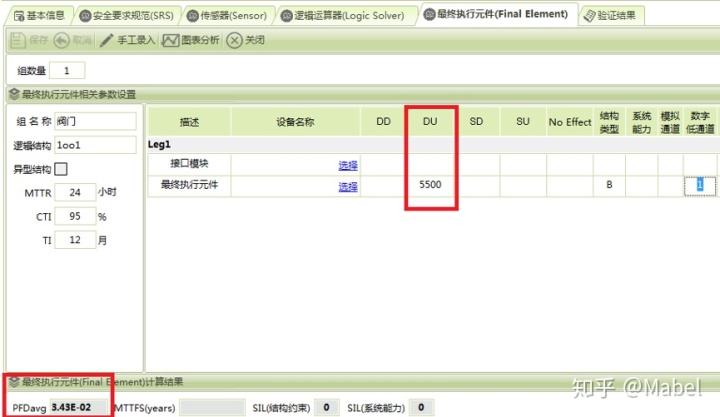The width and height of the screenshot is (720, 417).
Task: Click the 取消 undo arrow icon
Action: 61,40
